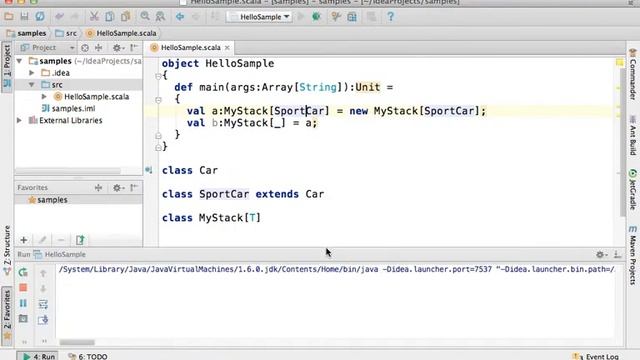Screen dimensions: 640x360
Task: Add a new favorites list with plus
Action: click(24, 240)
